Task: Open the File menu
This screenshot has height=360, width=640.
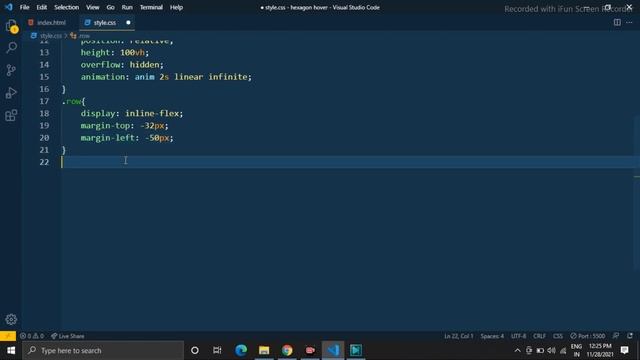Action: [x=24, y=7]
